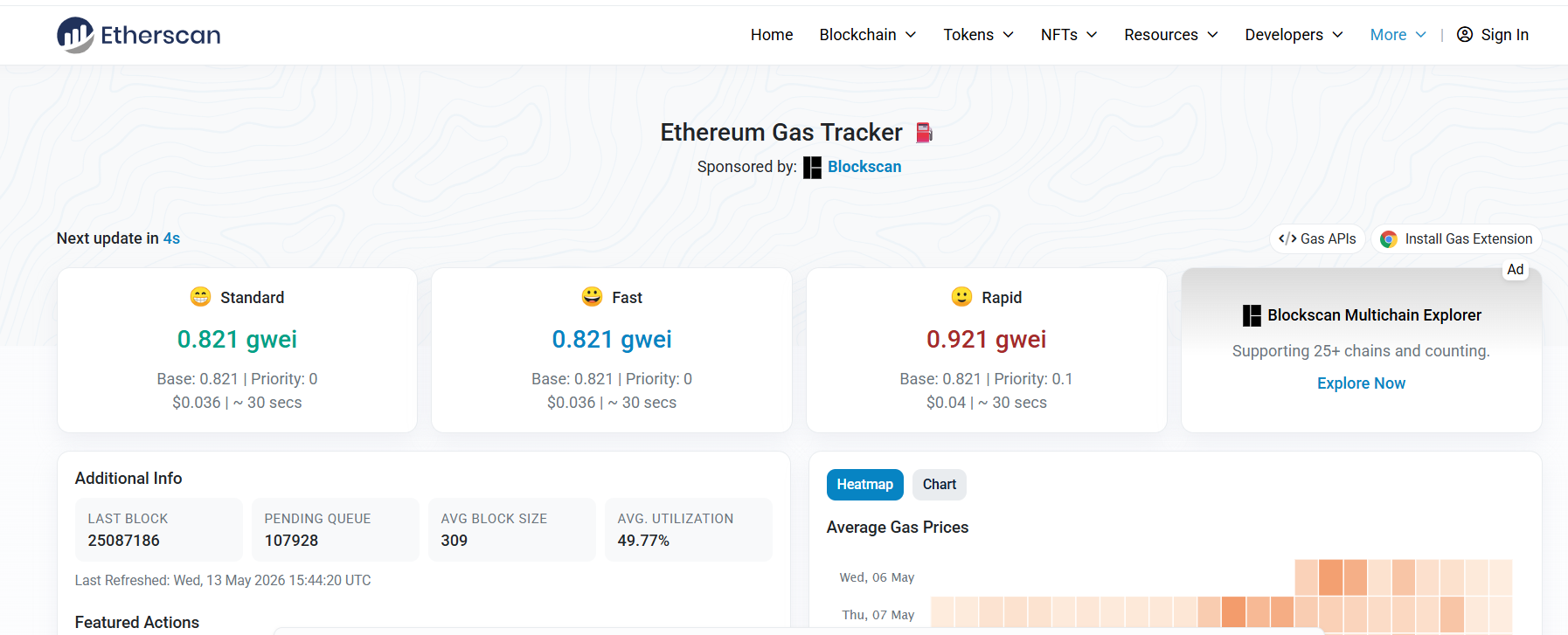Viewport: 1568px width, 635px height.
Task: Click darkest orange heatmap cell in Wed row
Action: [1330, 577]
